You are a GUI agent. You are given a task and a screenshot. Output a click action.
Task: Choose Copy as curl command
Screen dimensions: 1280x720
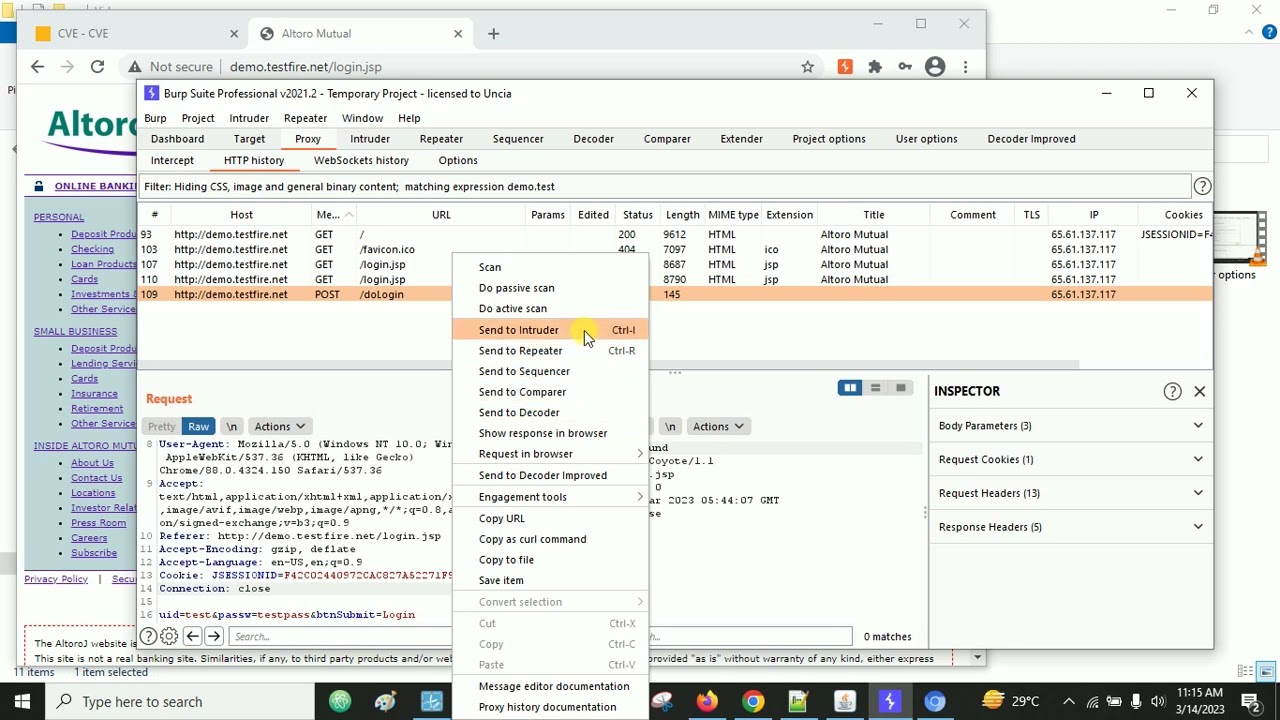[550, 539]
